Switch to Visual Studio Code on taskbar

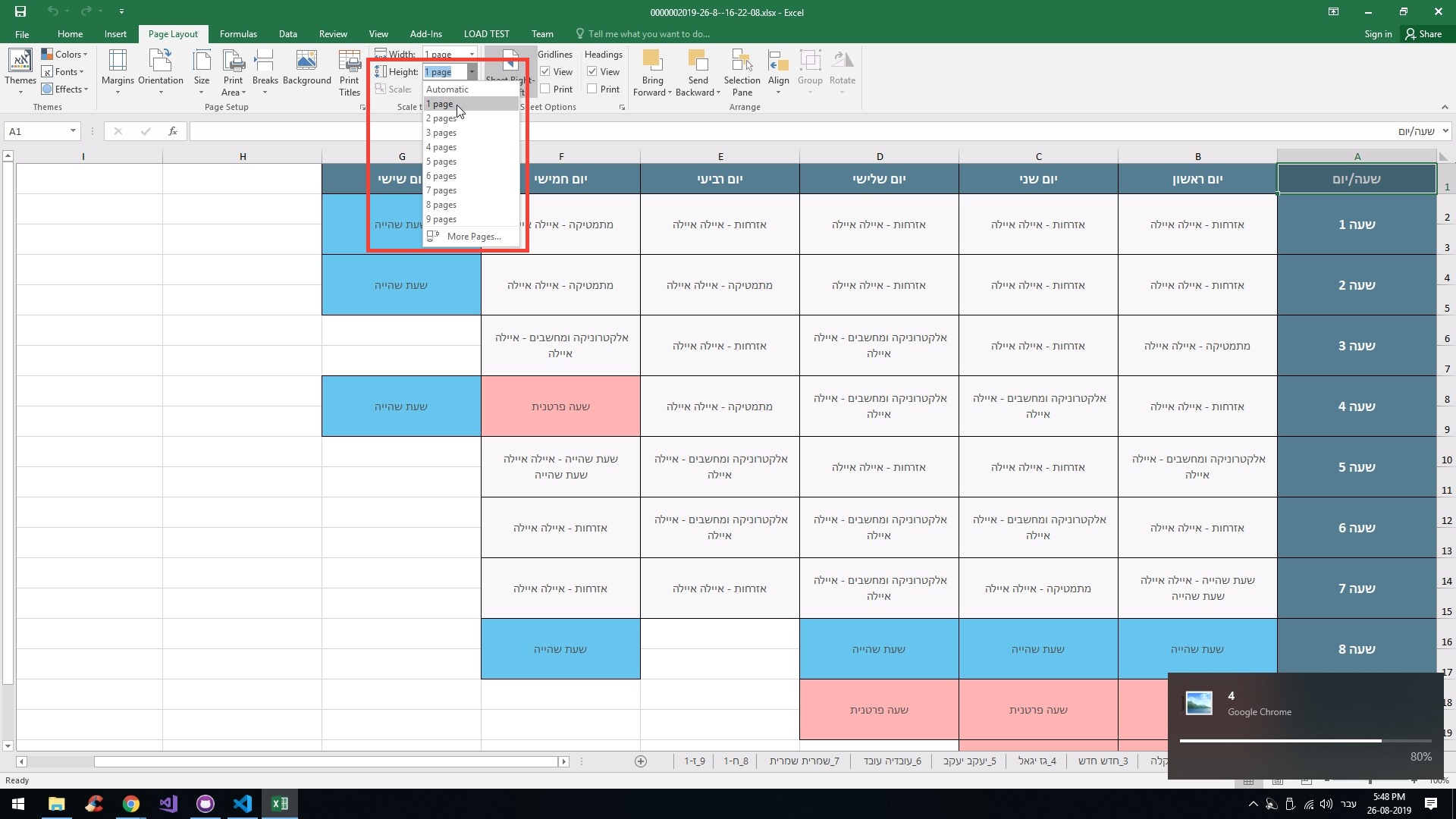click(x=243, y=804)
